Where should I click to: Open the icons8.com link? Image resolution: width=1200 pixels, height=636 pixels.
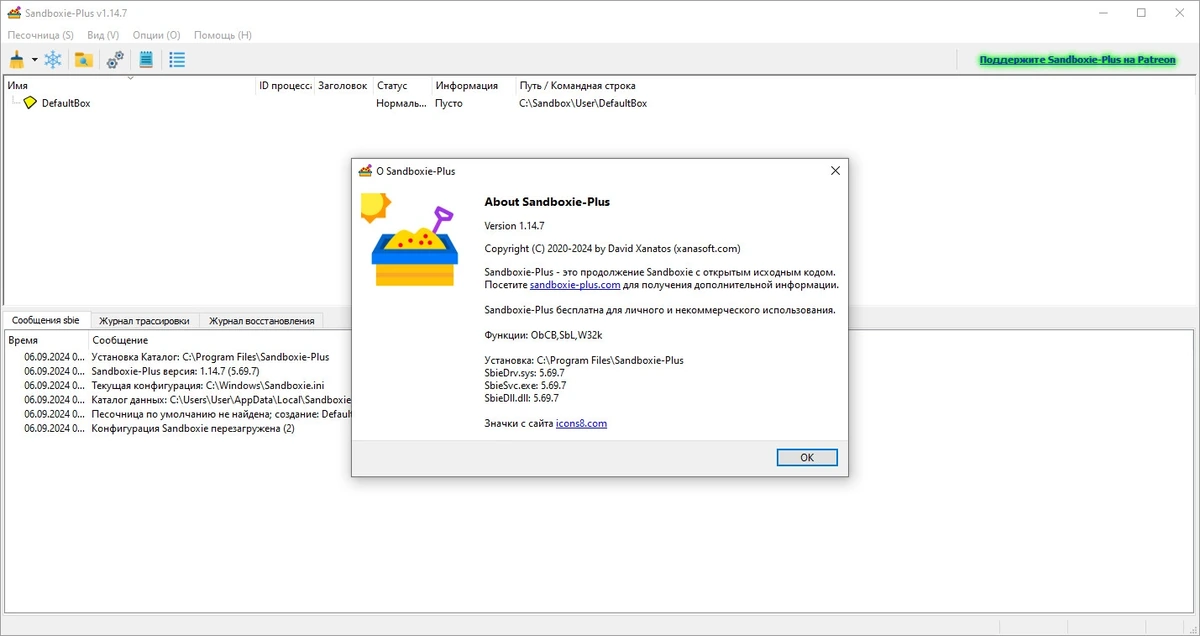(581, 423)
